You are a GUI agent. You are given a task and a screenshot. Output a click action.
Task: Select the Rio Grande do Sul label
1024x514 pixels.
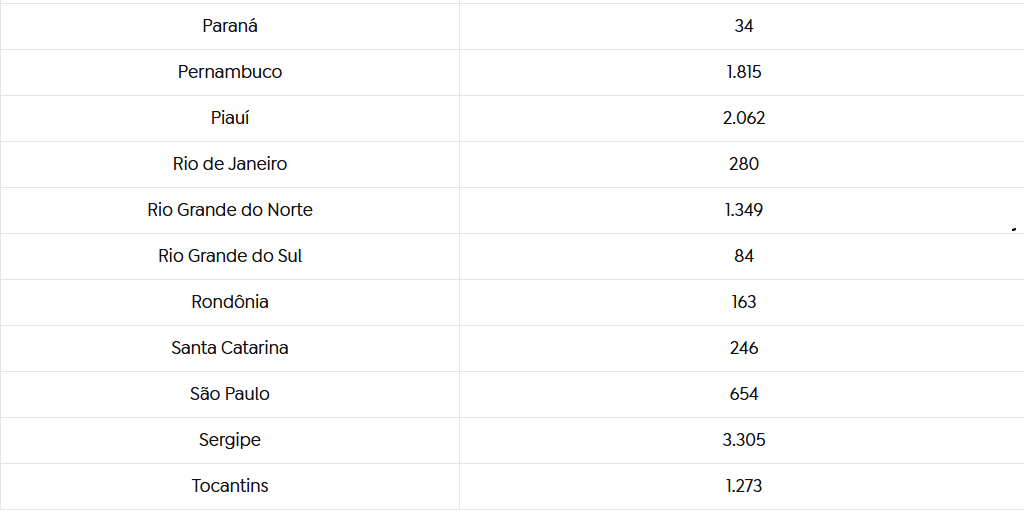(x=230, y=256)
